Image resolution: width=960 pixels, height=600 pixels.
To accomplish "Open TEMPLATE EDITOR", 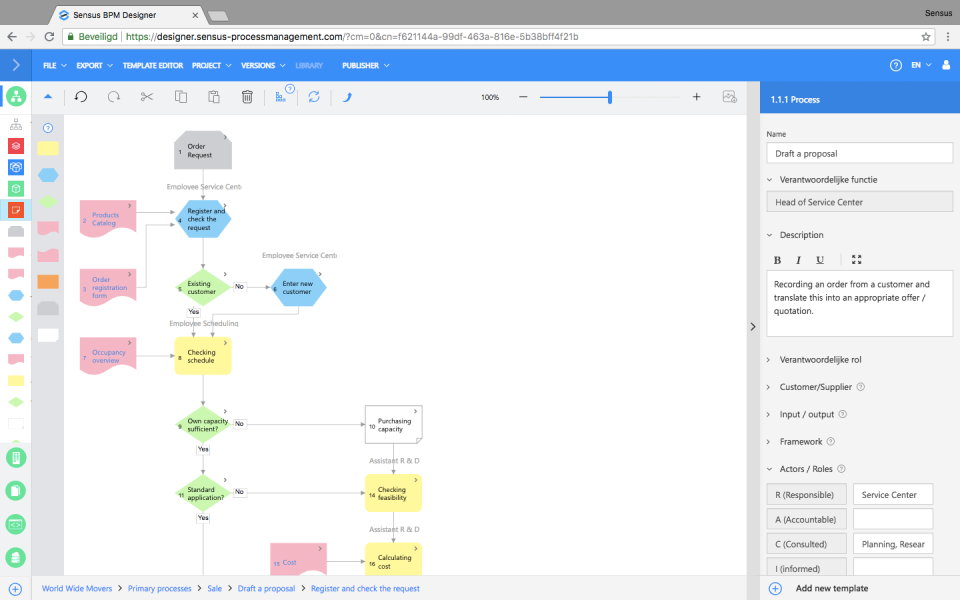I will coord(152,66).
